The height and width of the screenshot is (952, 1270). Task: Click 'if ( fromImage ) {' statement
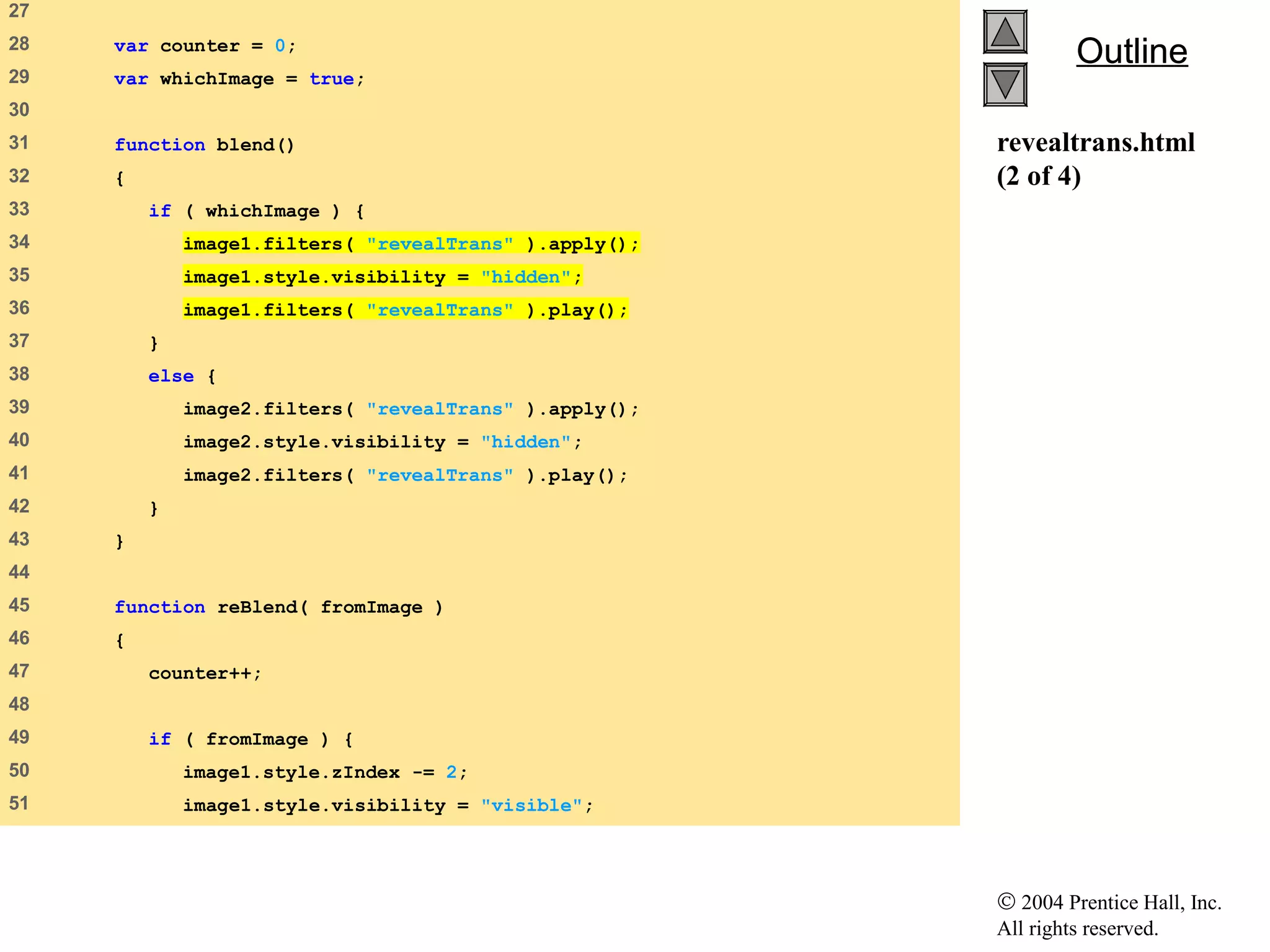(x=251, y=739)
